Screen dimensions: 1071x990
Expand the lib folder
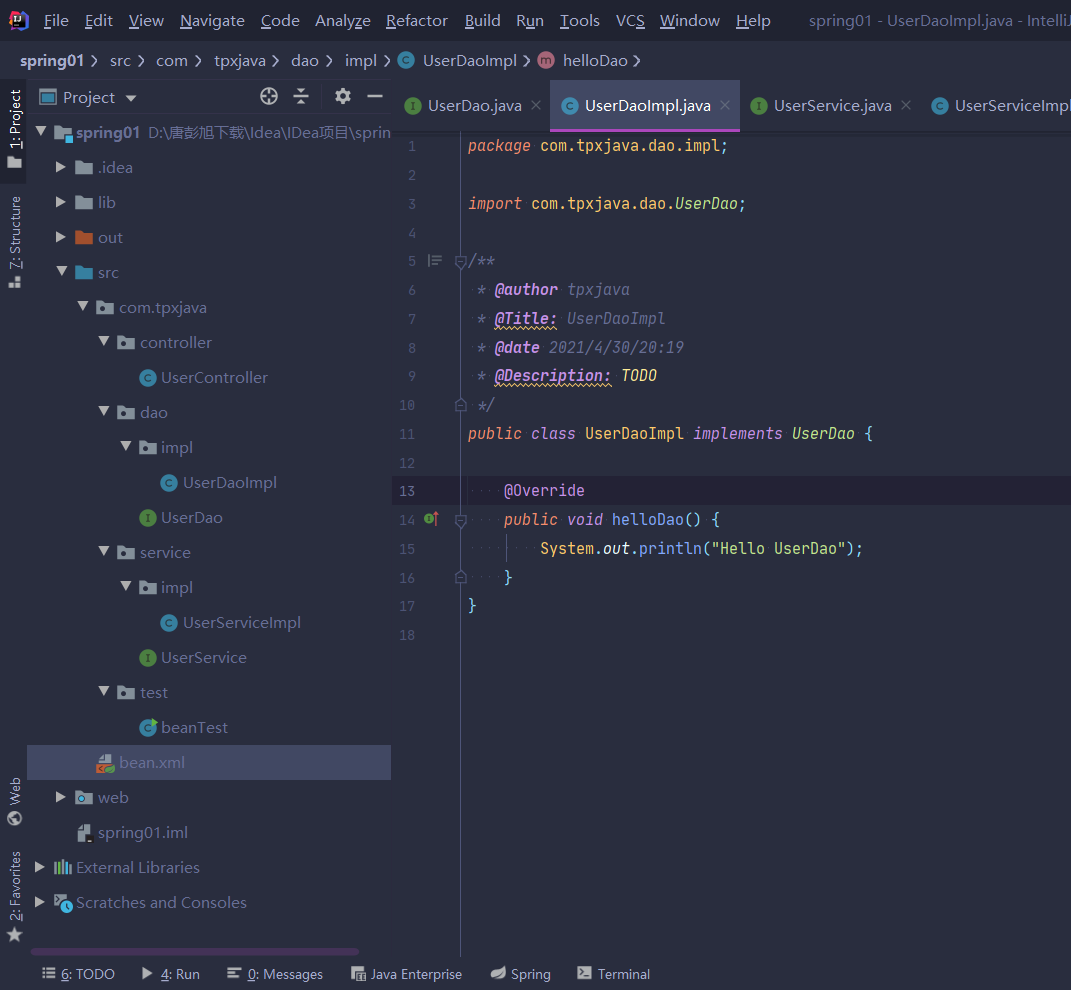pos(61,202)
